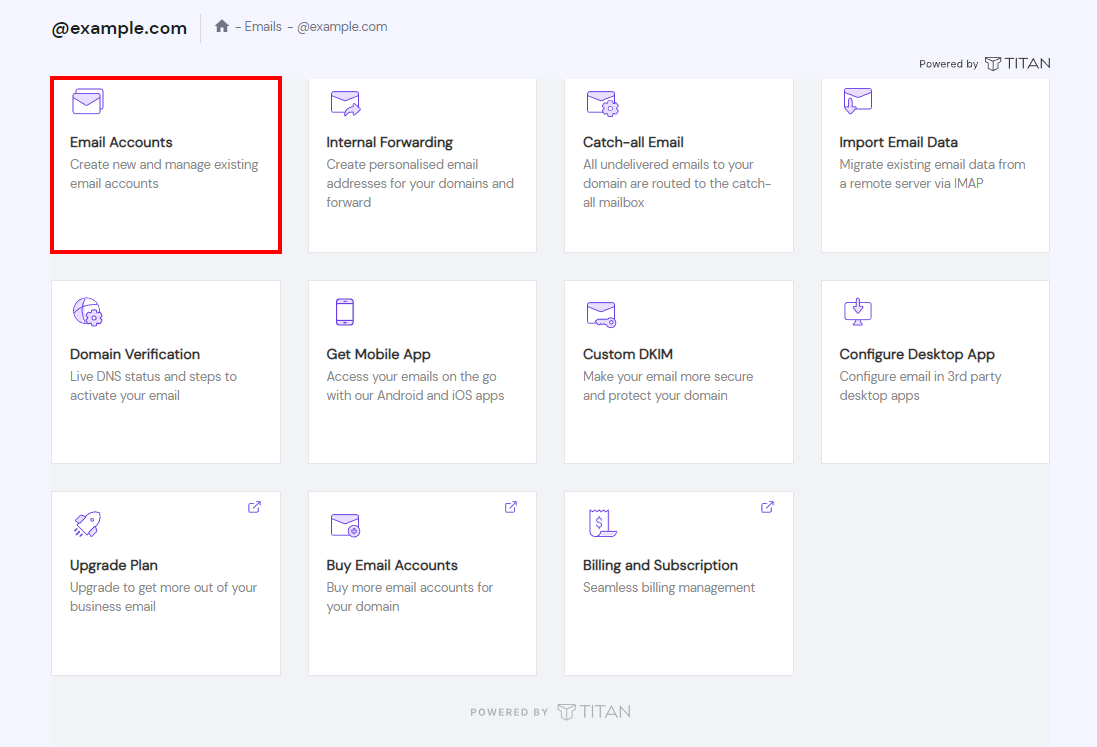Click 'Seamless billing management' description

tap(669, 588)
